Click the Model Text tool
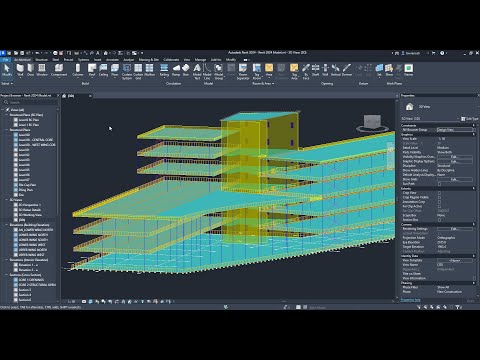480x360 pixels. click(197, 72)
